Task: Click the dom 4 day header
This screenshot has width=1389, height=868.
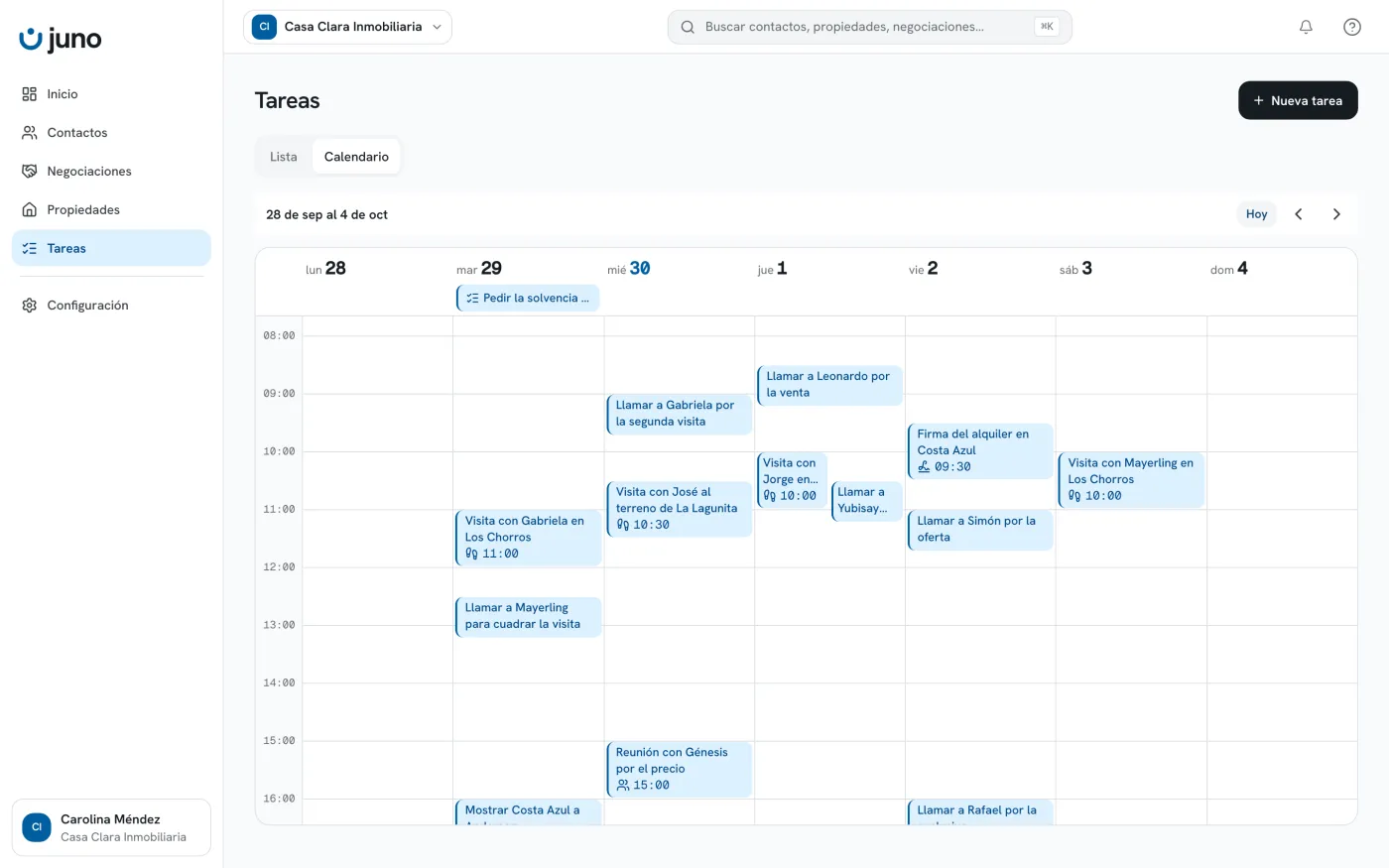Action: (x=1229, y=268)
